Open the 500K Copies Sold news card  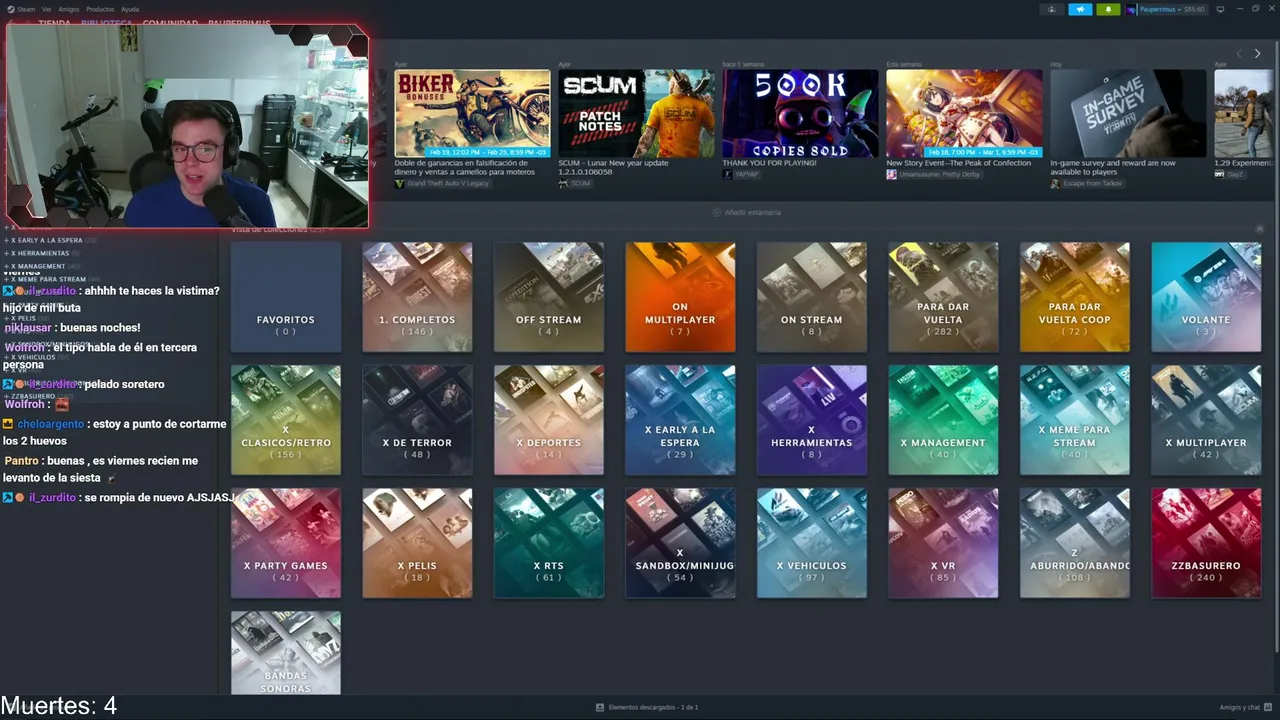[800, 113]
